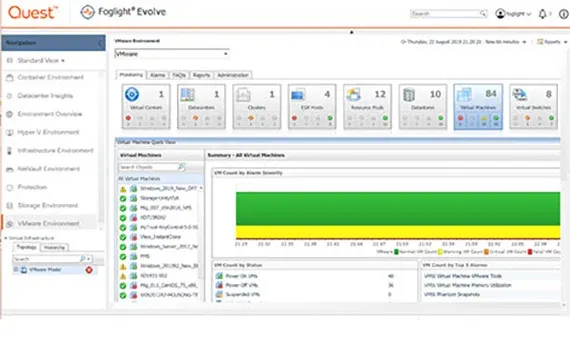The width and height of the screenshot is (570, 364).
Task: Go to Hyper-V Environment
Action: (48, 132)
